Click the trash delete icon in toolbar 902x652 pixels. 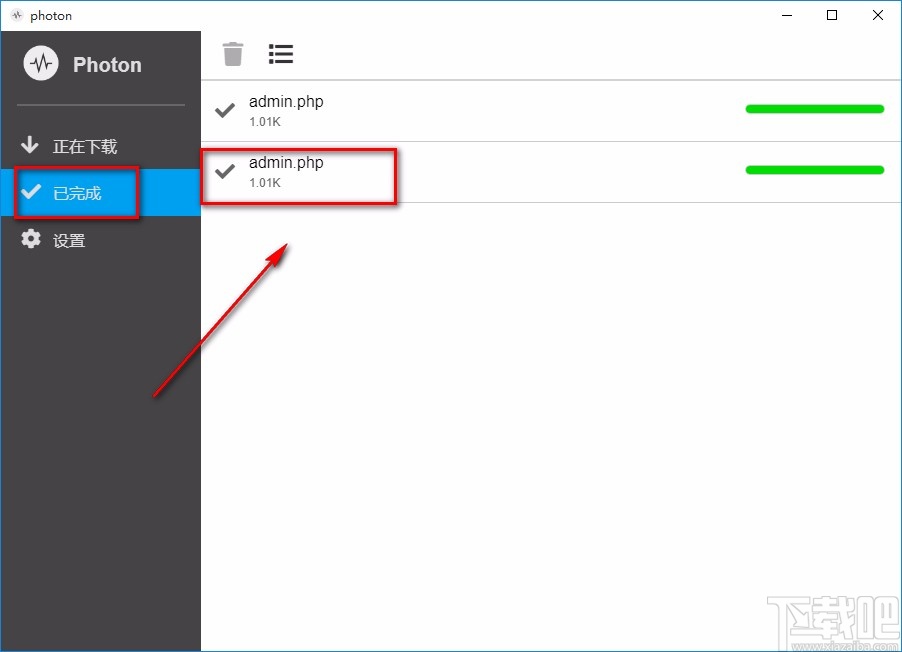pos(233,54)
